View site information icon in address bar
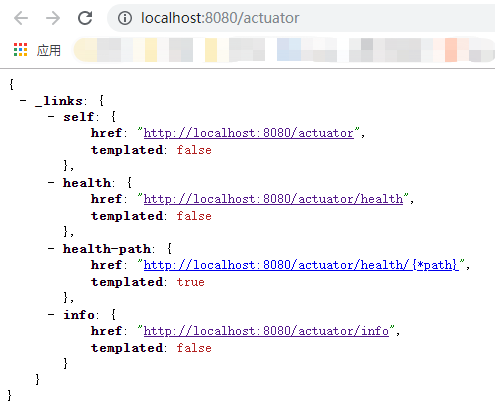 point(125,18)
